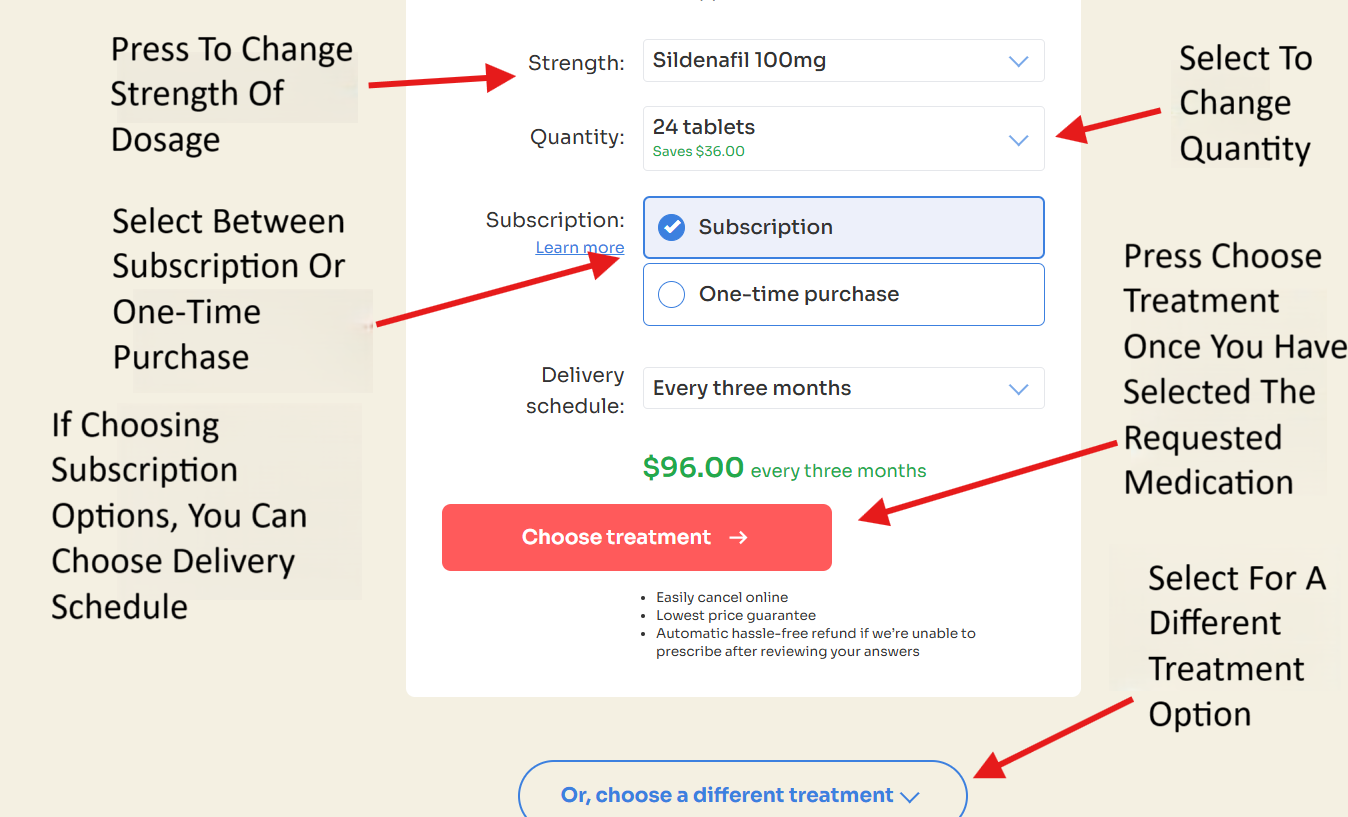
Task: Click the Lowest price guarantee text
Action: coord(735,616)
